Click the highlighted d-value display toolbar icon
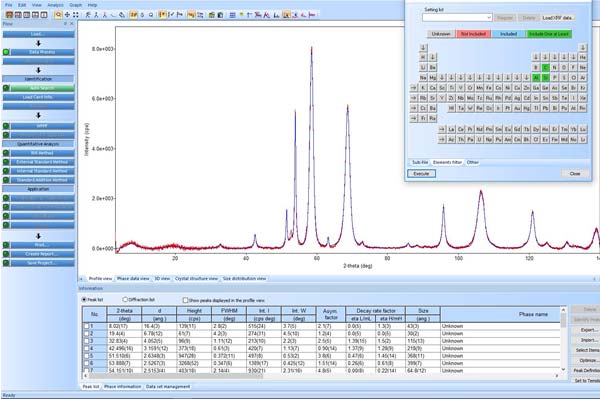The image size is (600, 400). pos(133,15)
